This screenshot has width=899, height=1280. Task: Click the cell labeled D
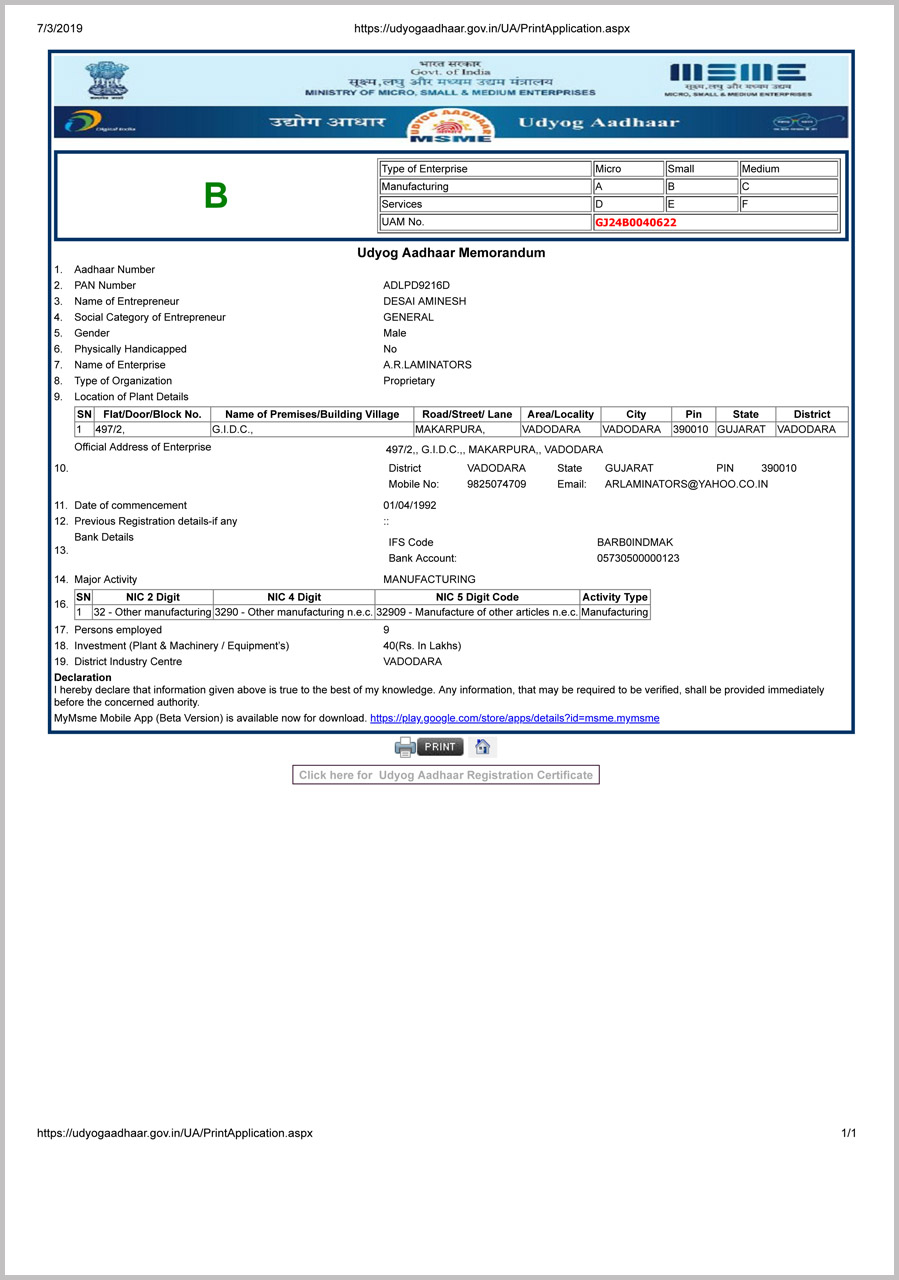coord(628,204)
